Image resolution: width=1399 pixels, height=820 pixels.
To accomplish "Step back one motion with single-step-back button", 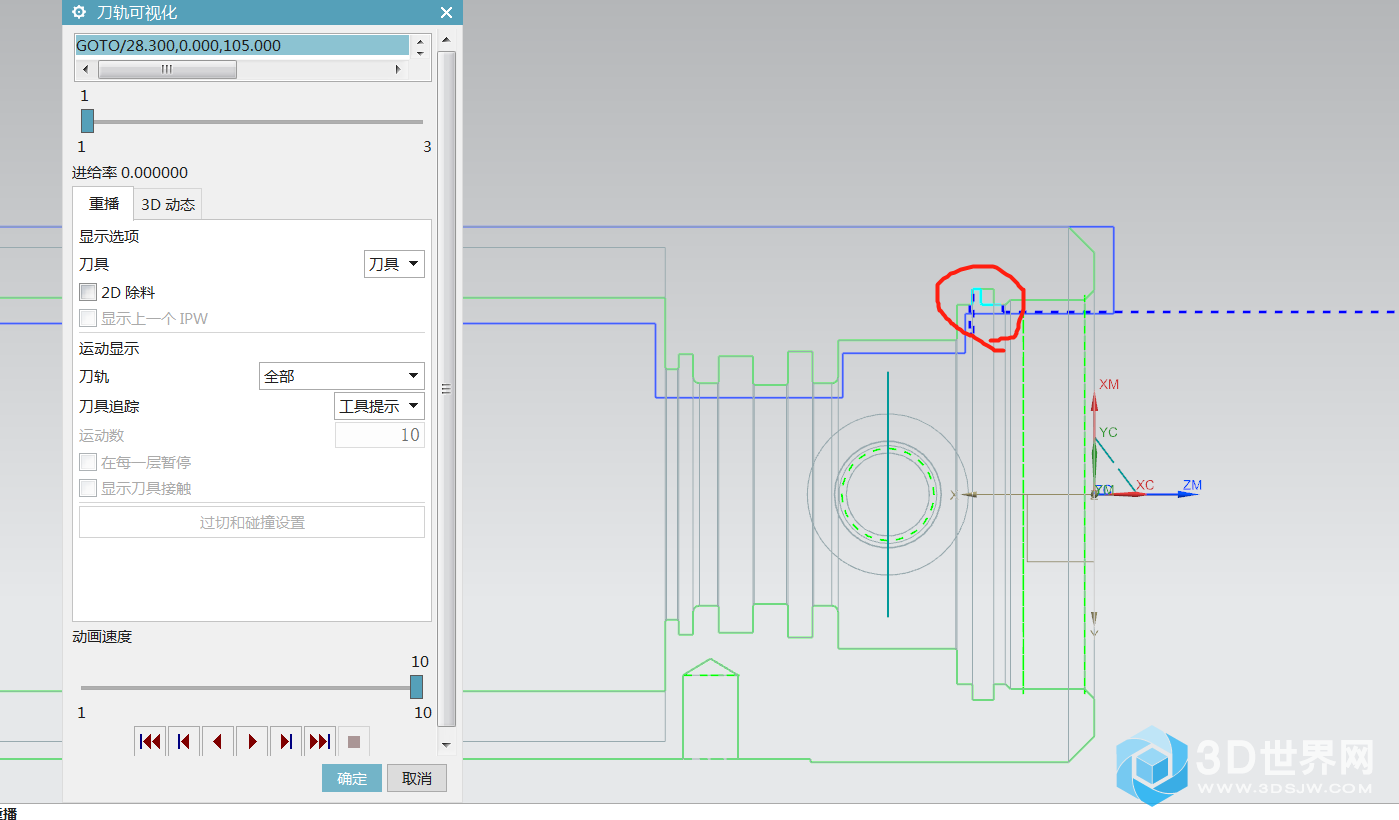I will [x=184, y=742].
